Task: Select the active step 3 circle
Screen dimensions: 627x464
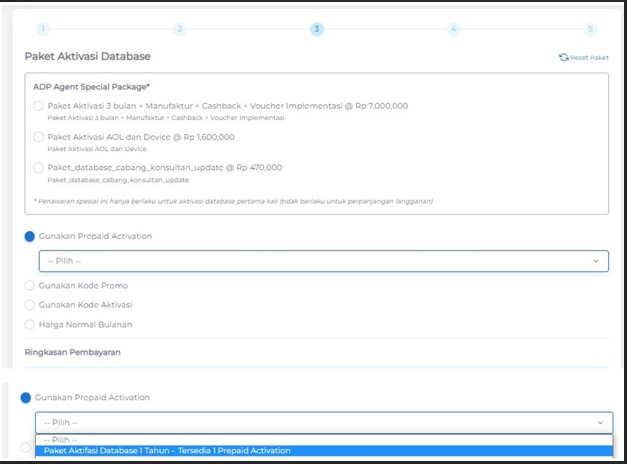Action: pyautogui.click(x=317, y=29)
